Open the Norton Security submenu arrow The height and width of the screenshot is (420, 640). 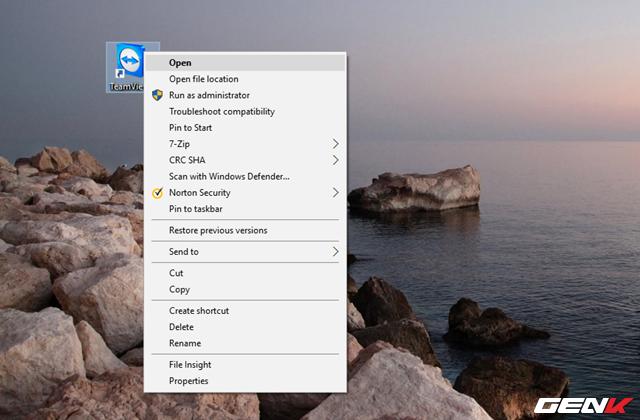[x=336, y=192]
